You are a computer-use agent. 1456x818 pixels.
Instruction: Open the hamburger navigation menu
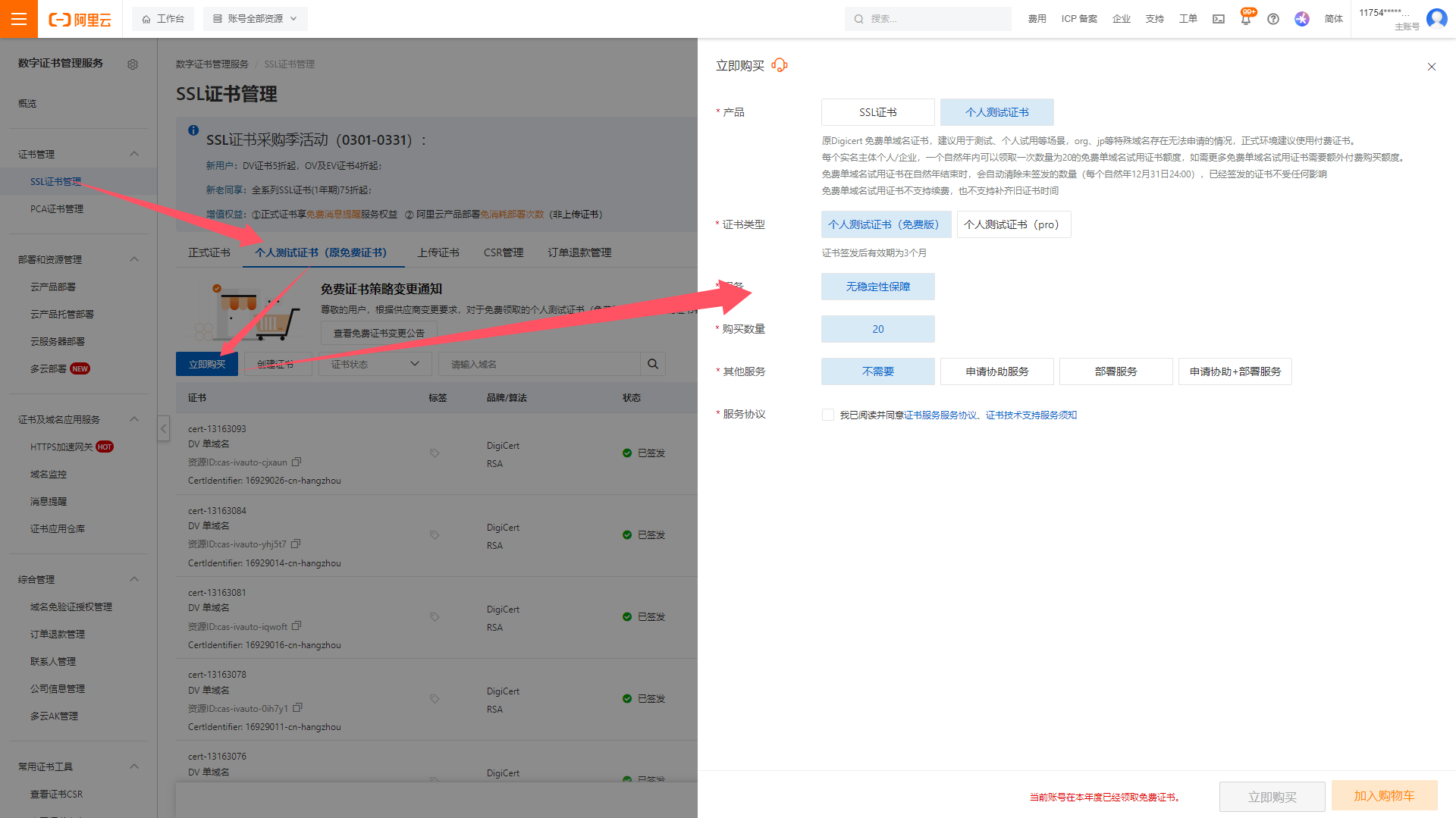[x=19, y=19]
